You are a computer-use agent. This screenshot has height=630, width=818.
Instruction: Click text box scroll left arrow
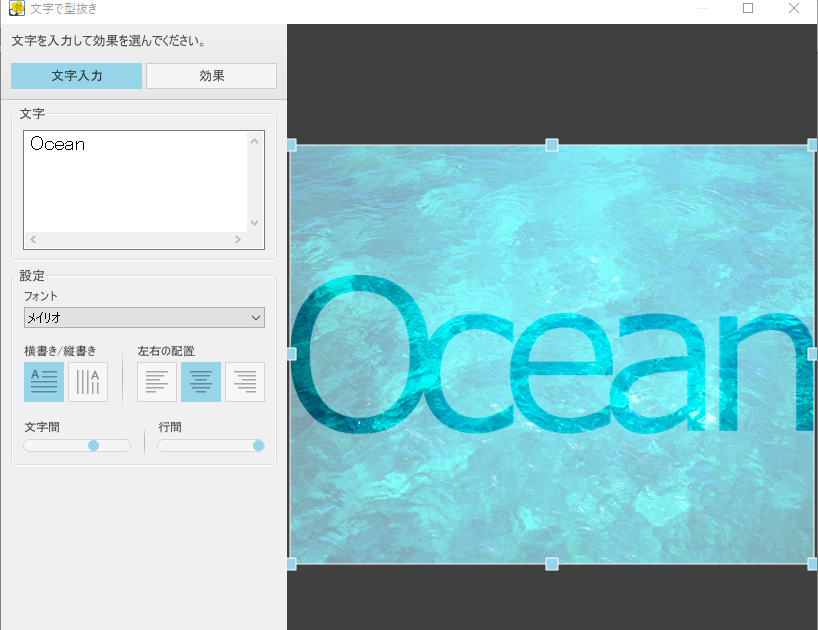(33, 239)
